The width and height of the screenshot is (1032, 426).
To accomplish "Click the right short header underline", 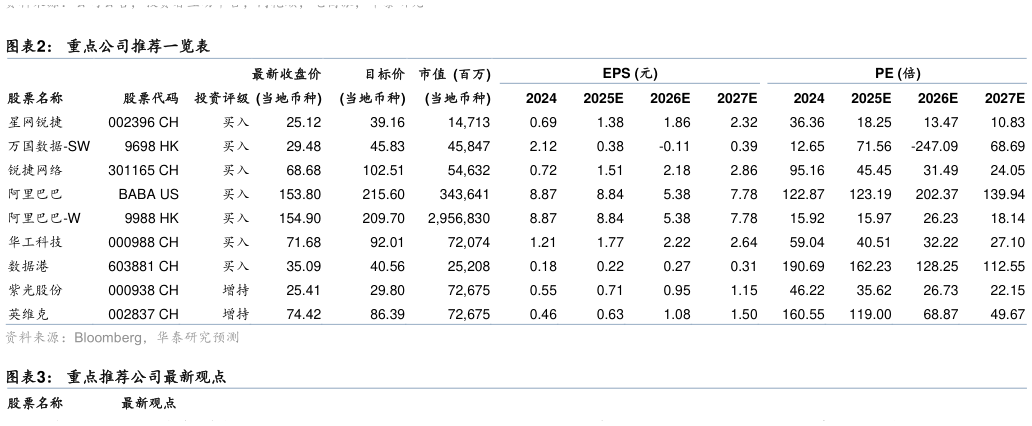I will coord(896,83).
